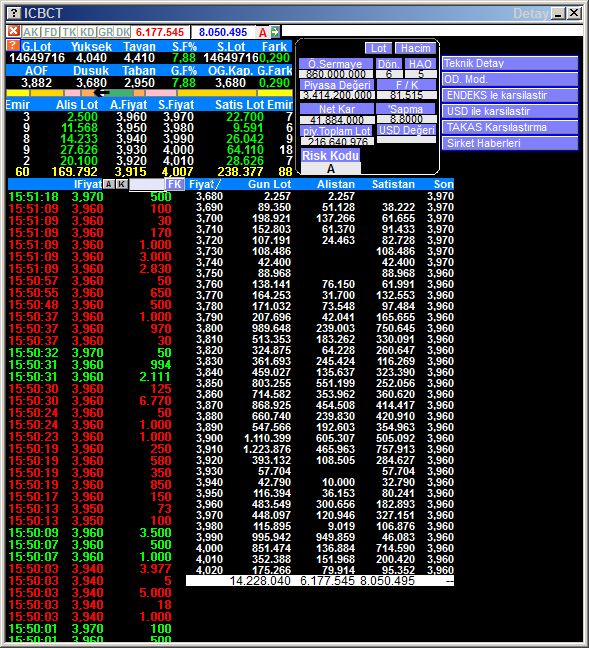
Task: Click the small A filter button near IFiyat
Action: pyautogui.click(x=109, y=184)
